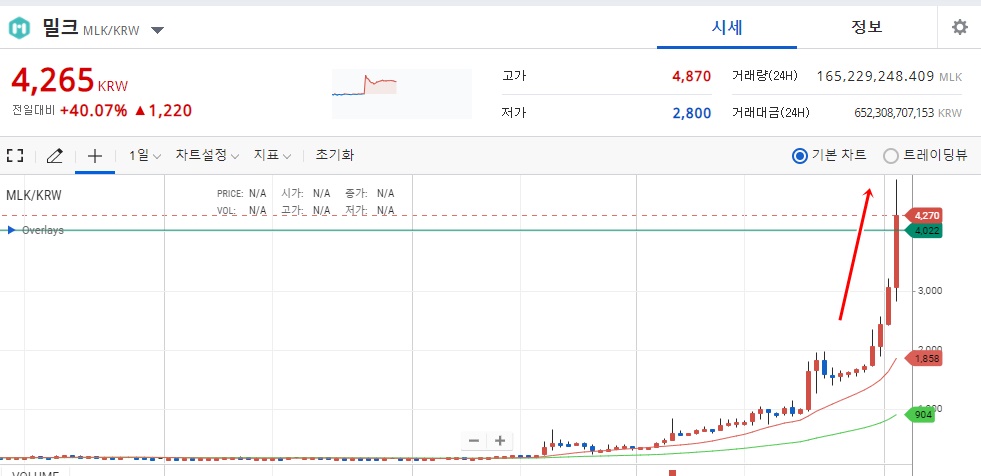981x476 pixels.
Task: Open the 차트설정 dropdown
Action: point(207,155)
